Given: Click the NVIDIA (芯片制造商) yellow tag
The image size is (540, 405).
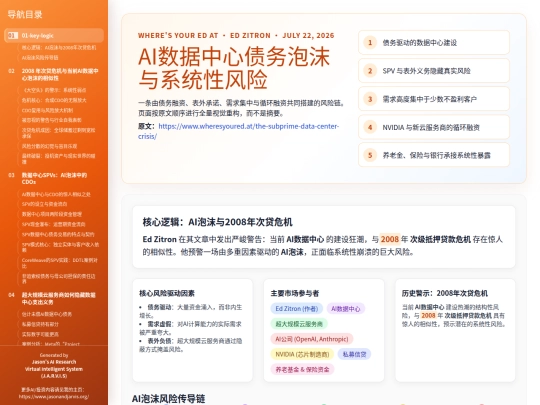Looking at the screenshot, I should (302, 354).
